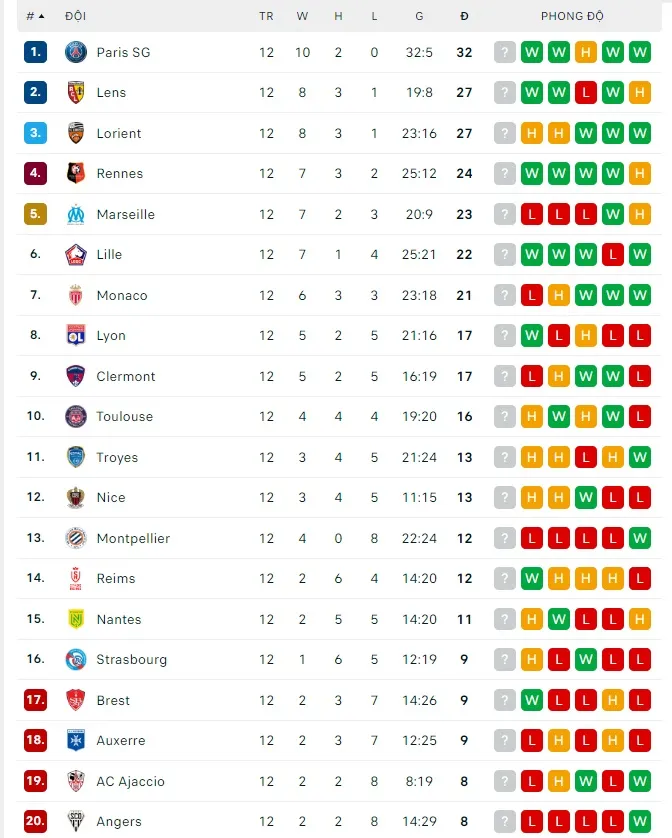Click the green W badge in Paris SG form

[x=531, y=51]
